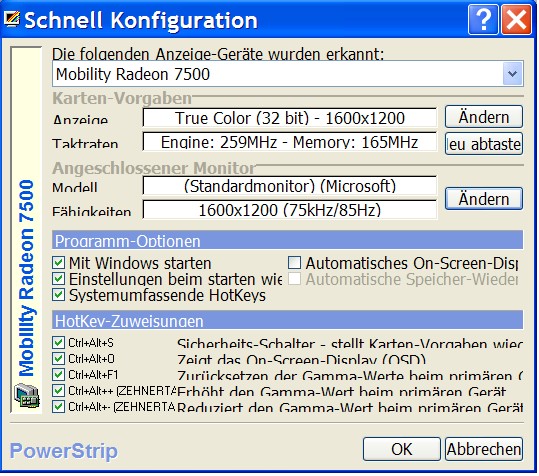Click the Angeschlossener Monitor group label
Screen dimensions: 539x476
(x=154, y=168)
